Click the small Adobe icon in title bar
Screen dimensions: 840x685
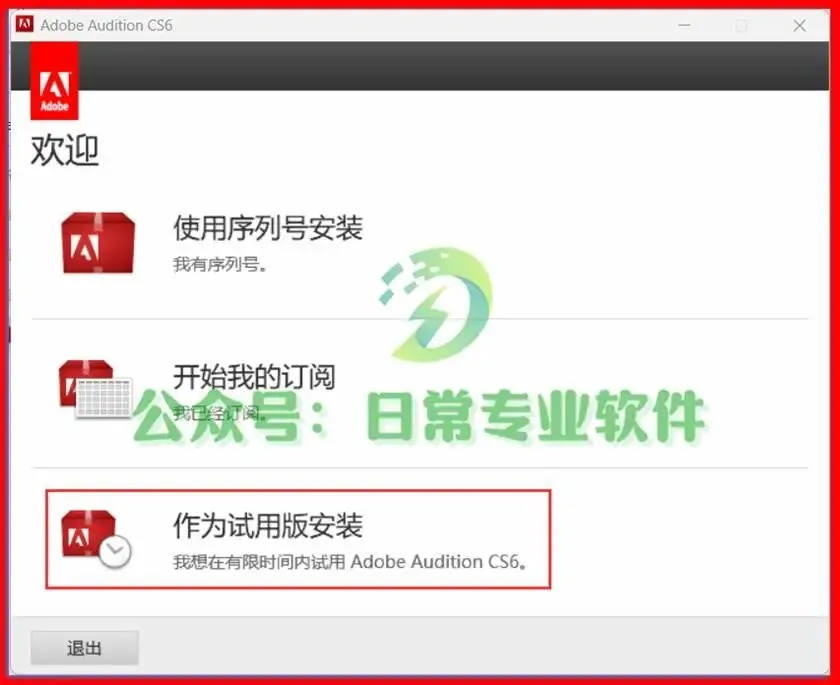25,25
